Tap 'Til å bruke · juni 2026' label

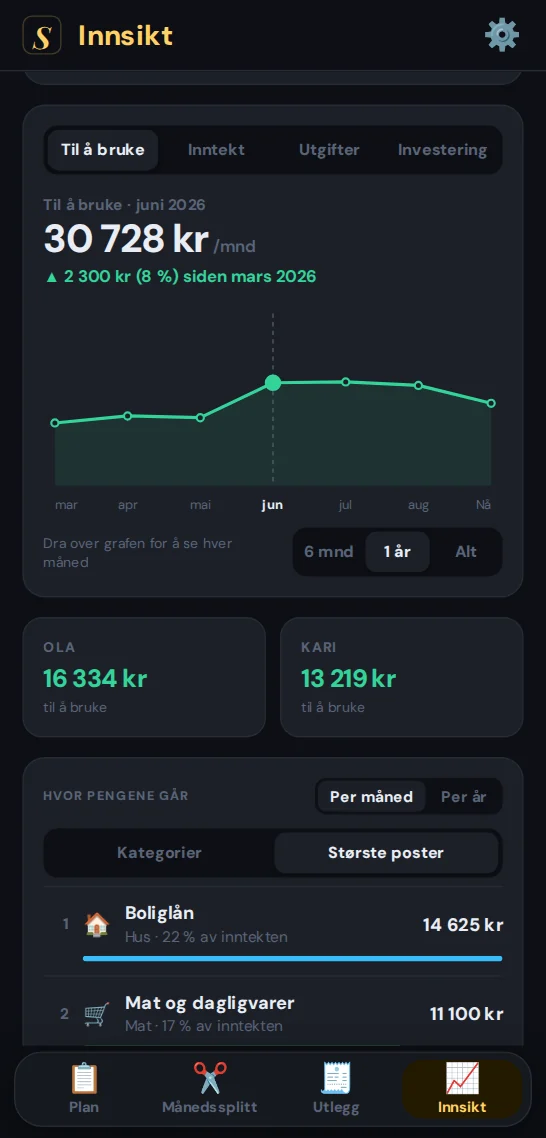tap(124, 205)
